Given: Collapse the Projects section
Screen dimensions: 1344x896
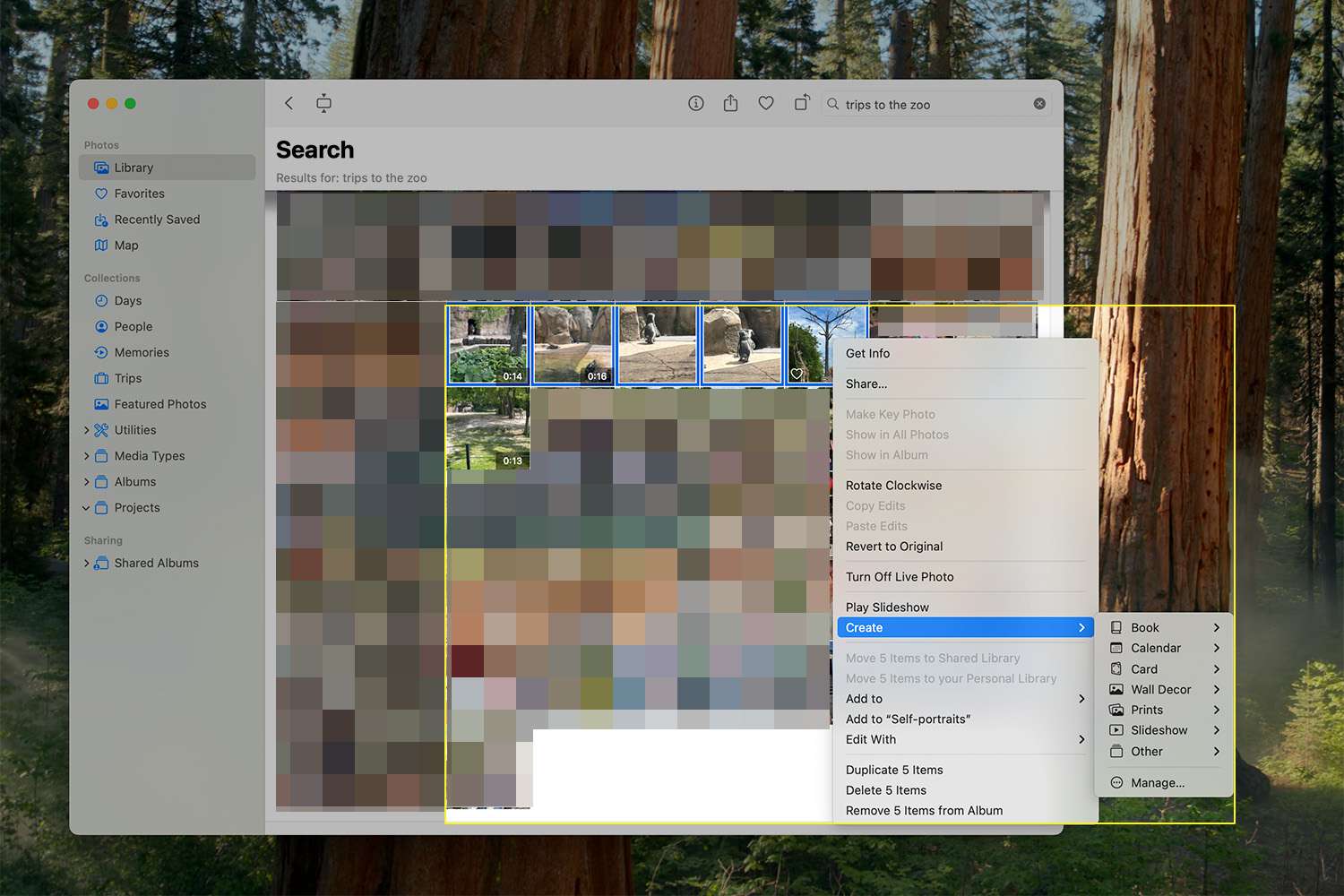Looking at the screenshot, I should 87,508.
